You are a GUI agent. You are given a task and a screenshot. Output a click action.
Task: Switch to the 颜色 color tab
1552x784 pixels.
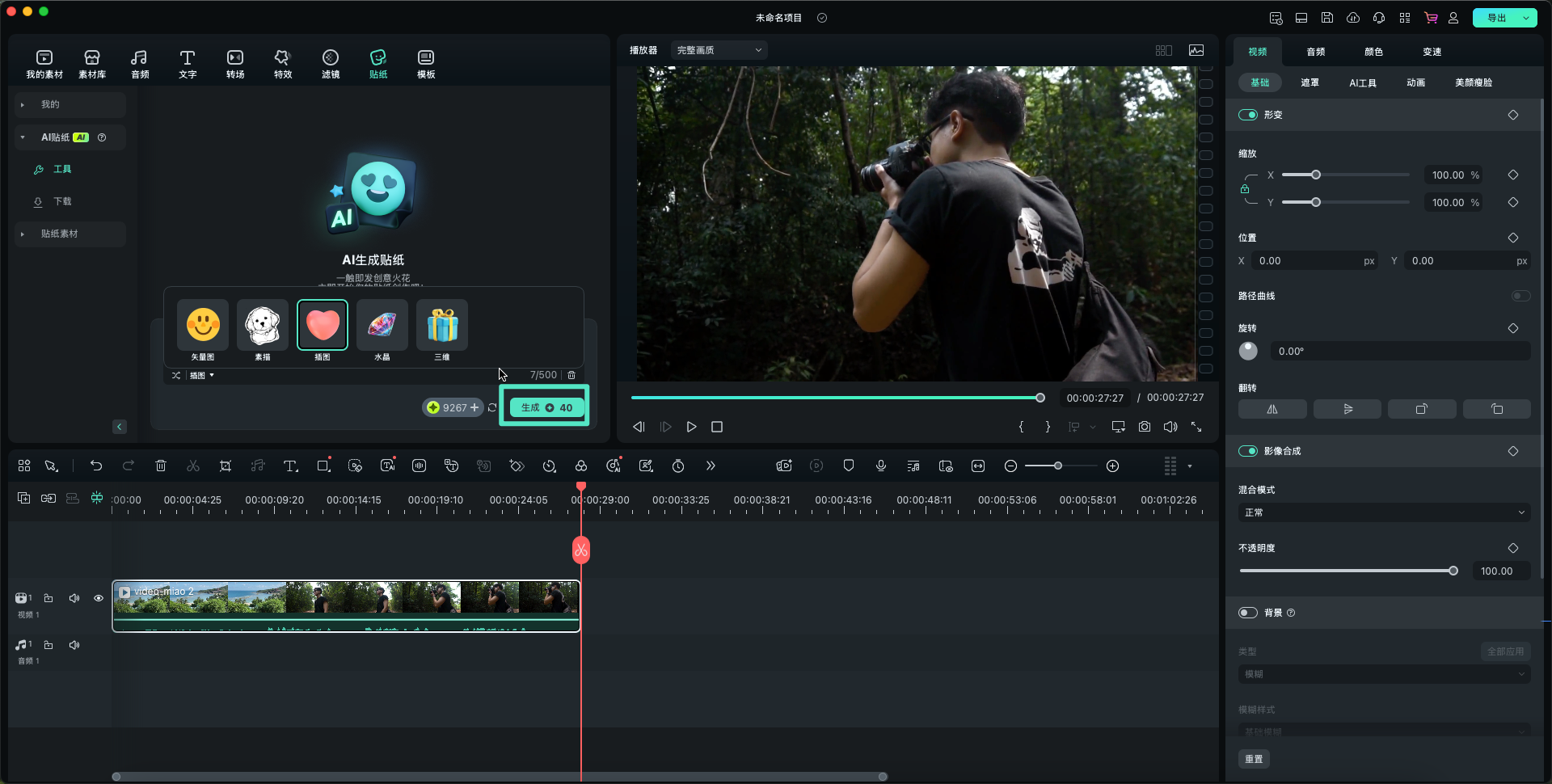(x=1373, y=52)
